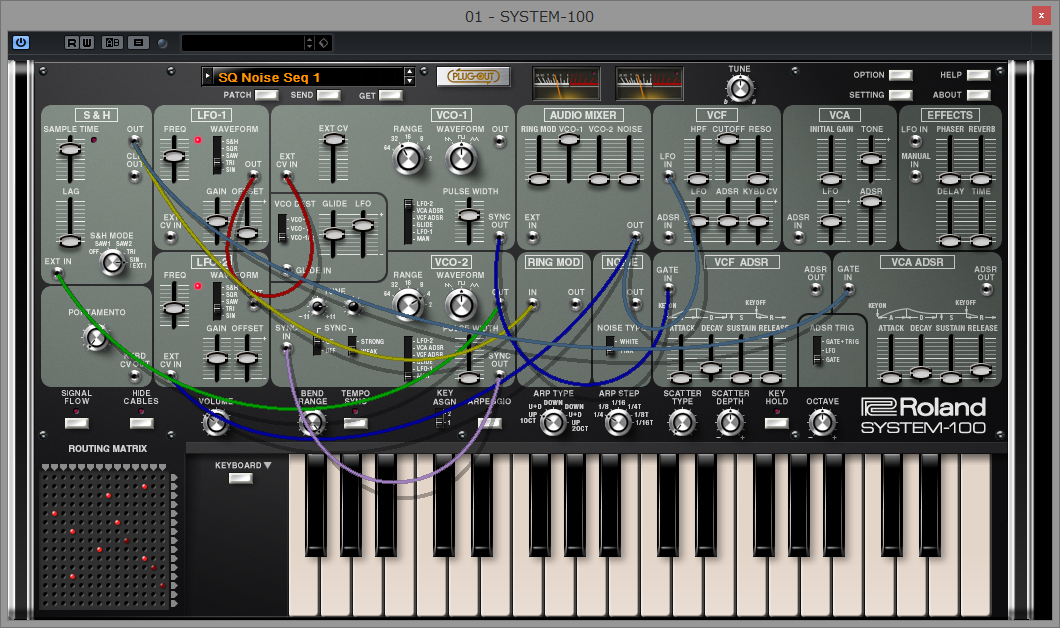Toggle the KEYBOARD display button
Image resolution: width=1060 pixels, height=628 pixels.
241,479
